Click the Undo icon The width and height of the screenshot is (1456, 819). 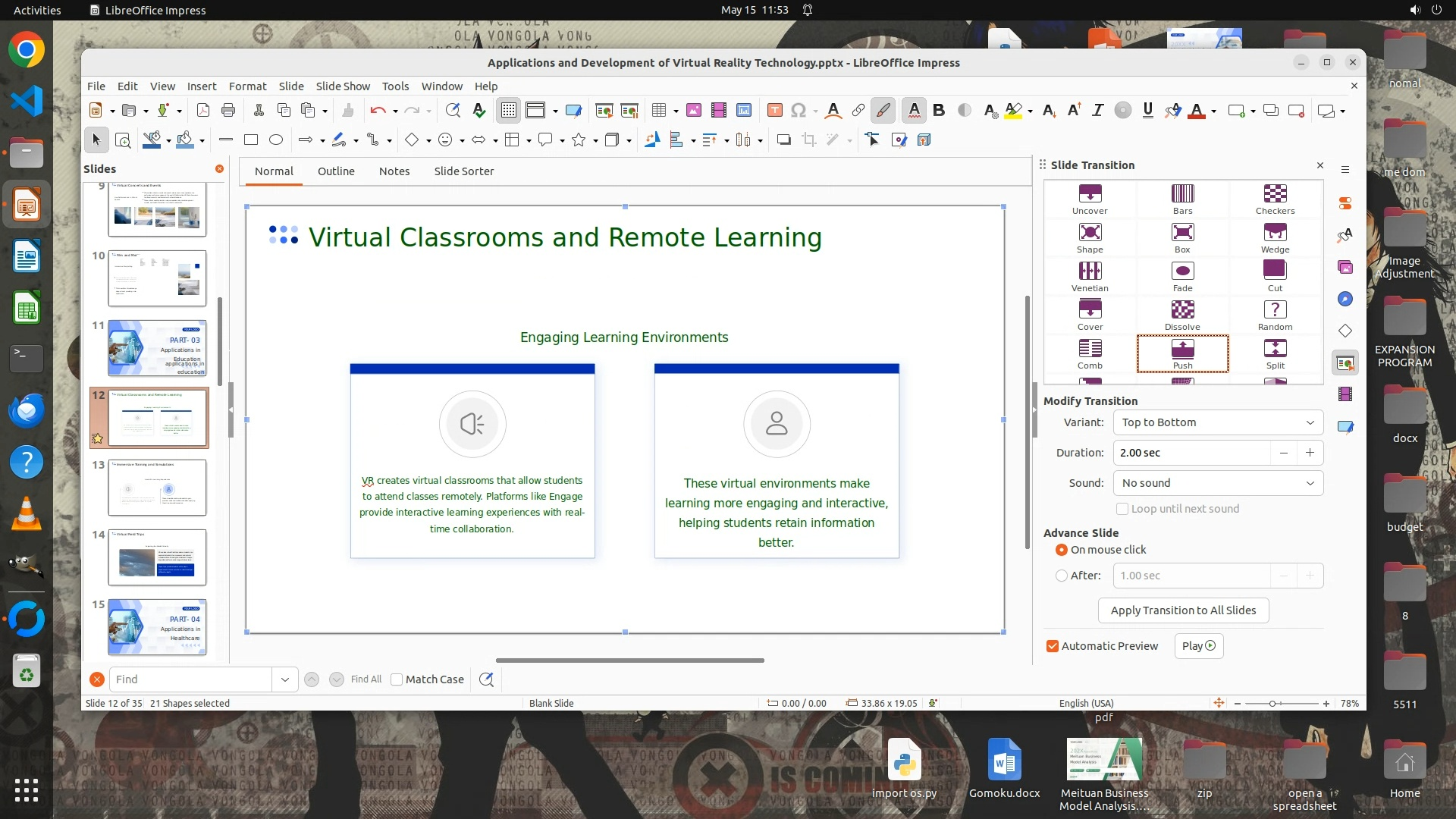(378, 111)
